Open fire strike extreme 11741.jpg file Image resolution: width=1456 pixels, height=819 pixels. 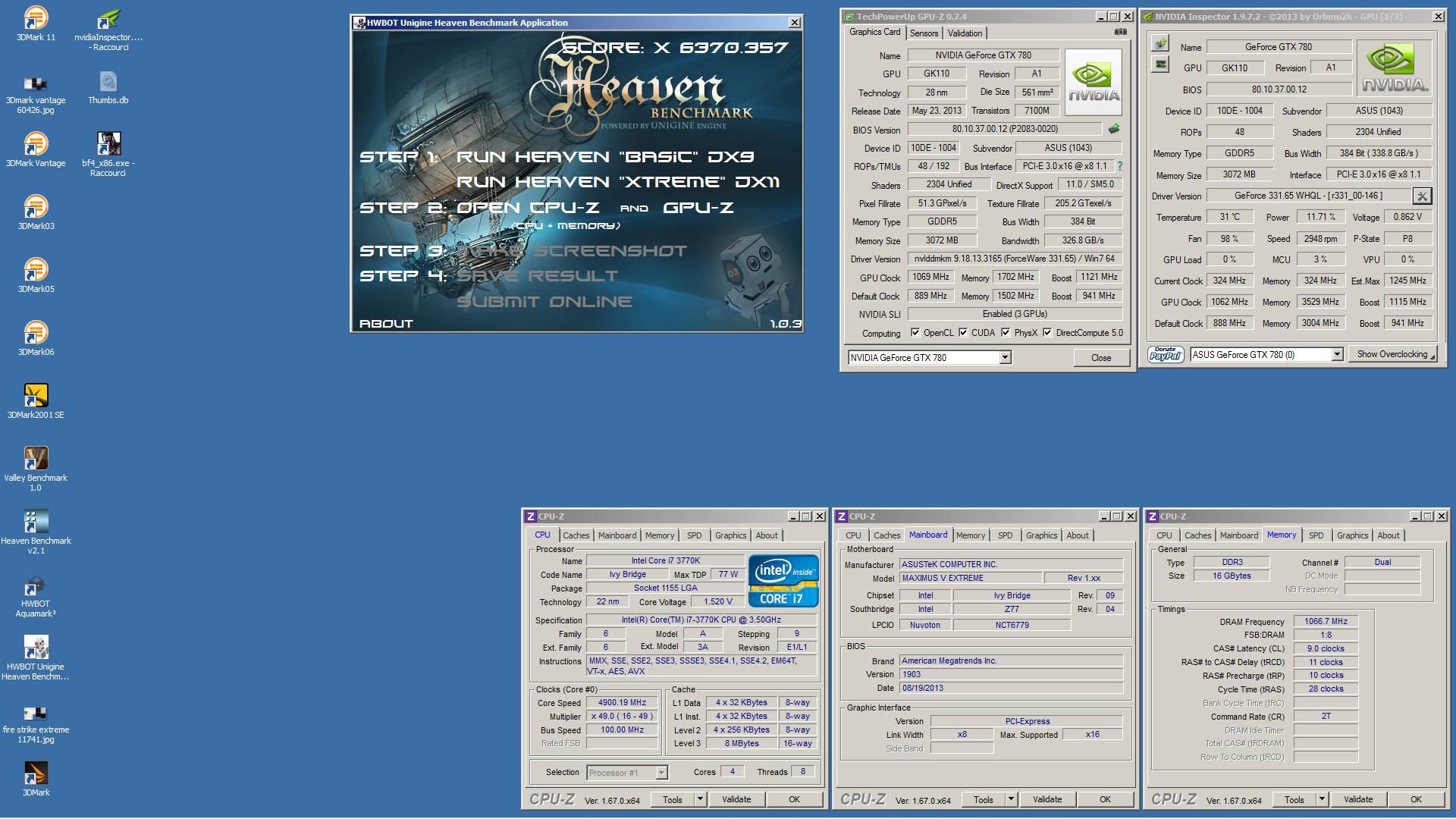[x=36, y=723]
